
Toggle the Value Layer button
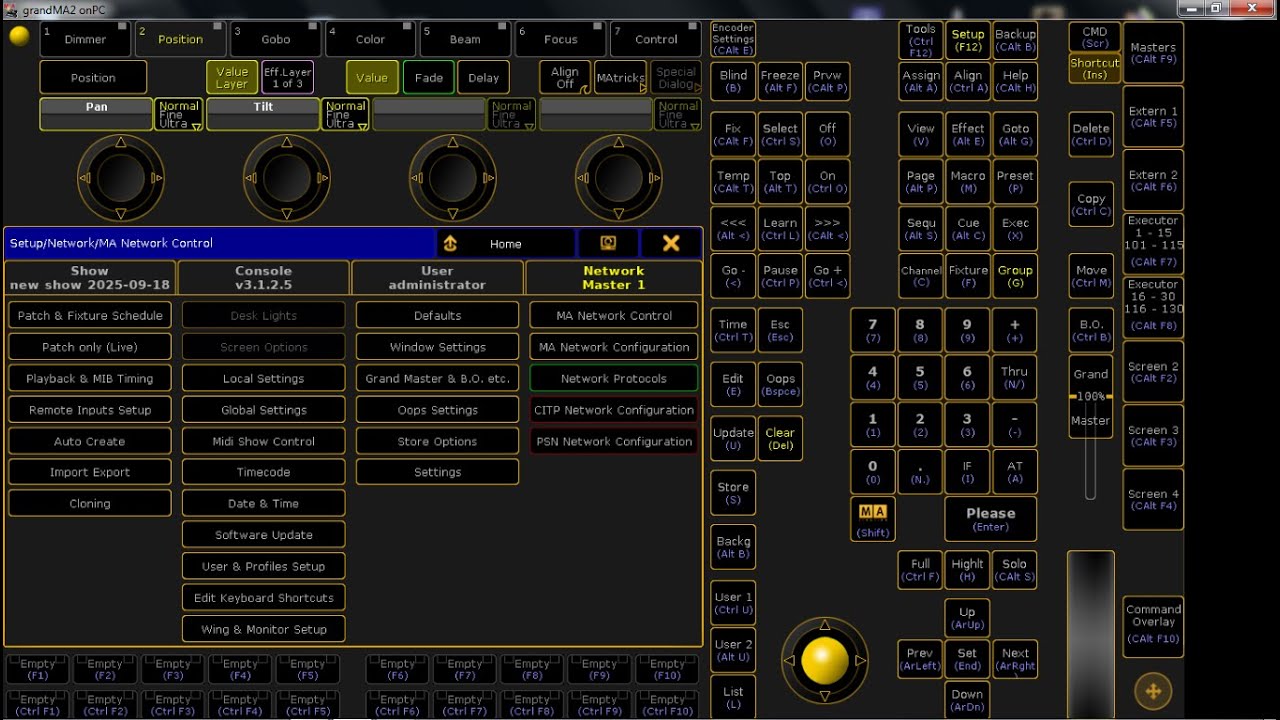[232, 78]
